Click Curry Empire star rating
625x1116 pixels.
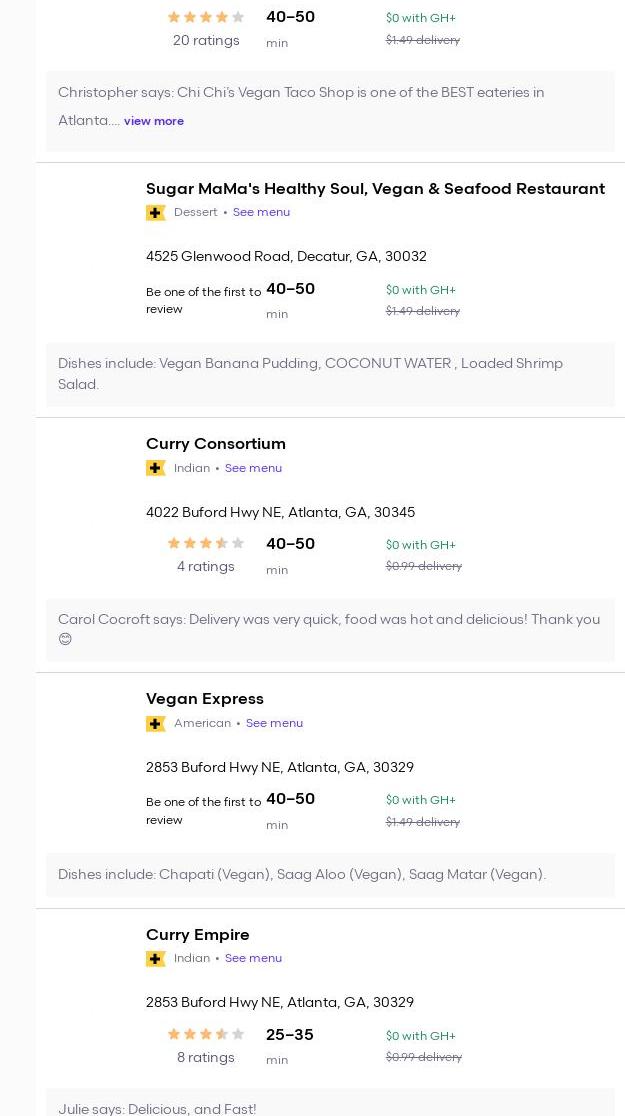[x=205, y=1035]
